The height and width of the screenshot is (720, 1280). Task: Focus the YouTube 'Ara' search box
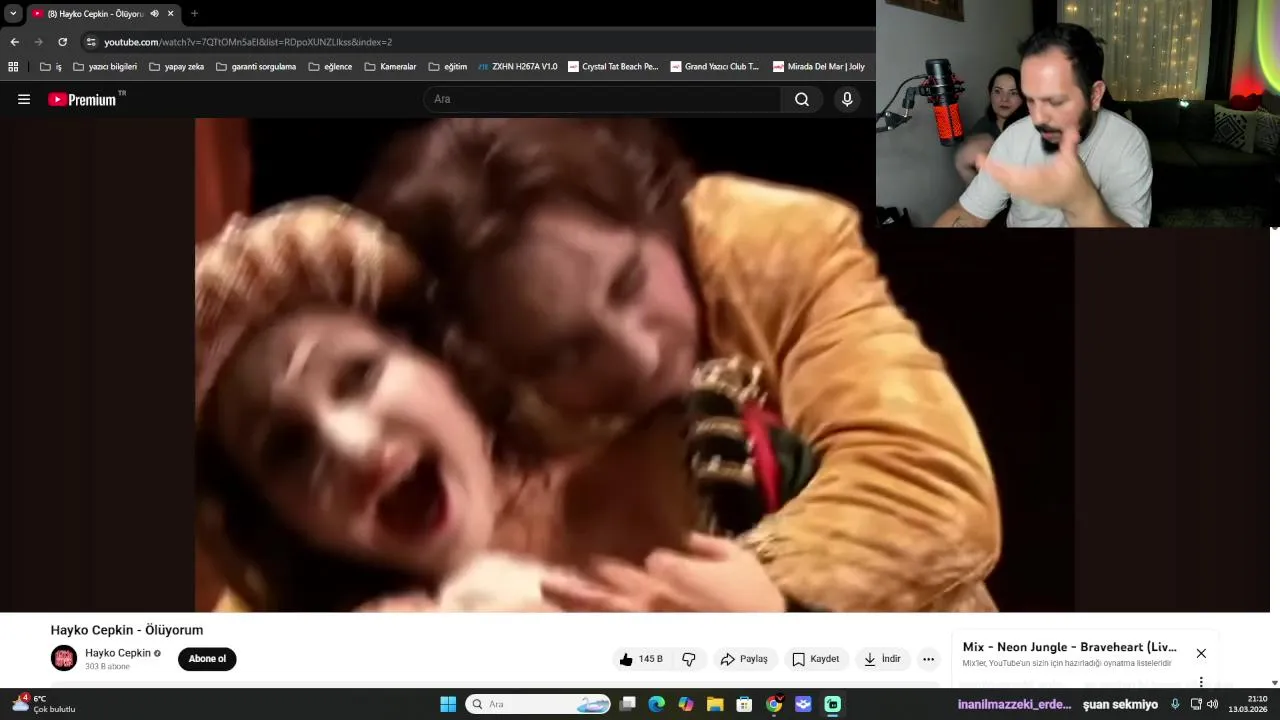coord(603,99)
